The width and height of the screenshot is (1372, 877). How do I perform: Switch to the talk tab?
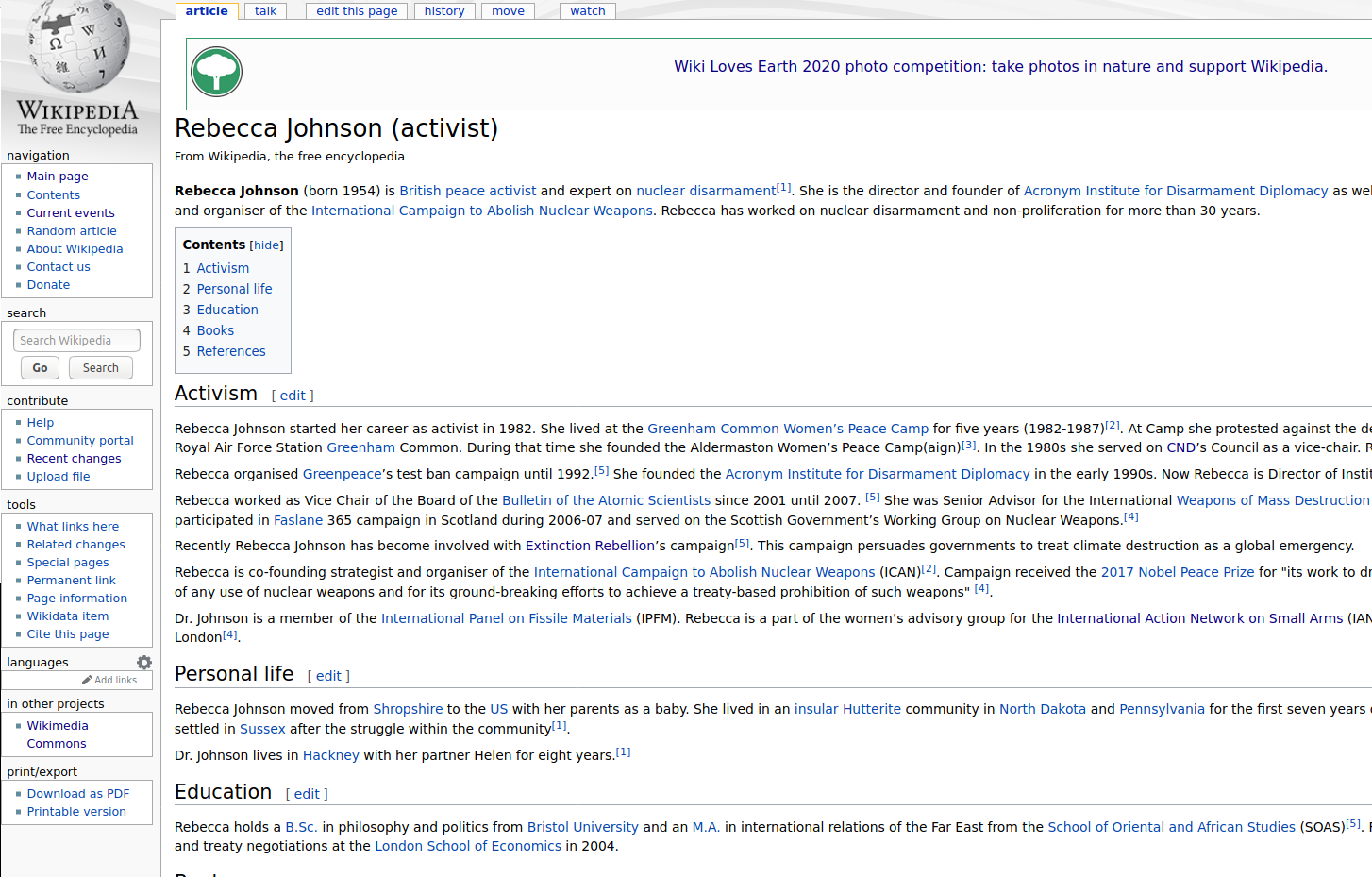pos(265,11)
